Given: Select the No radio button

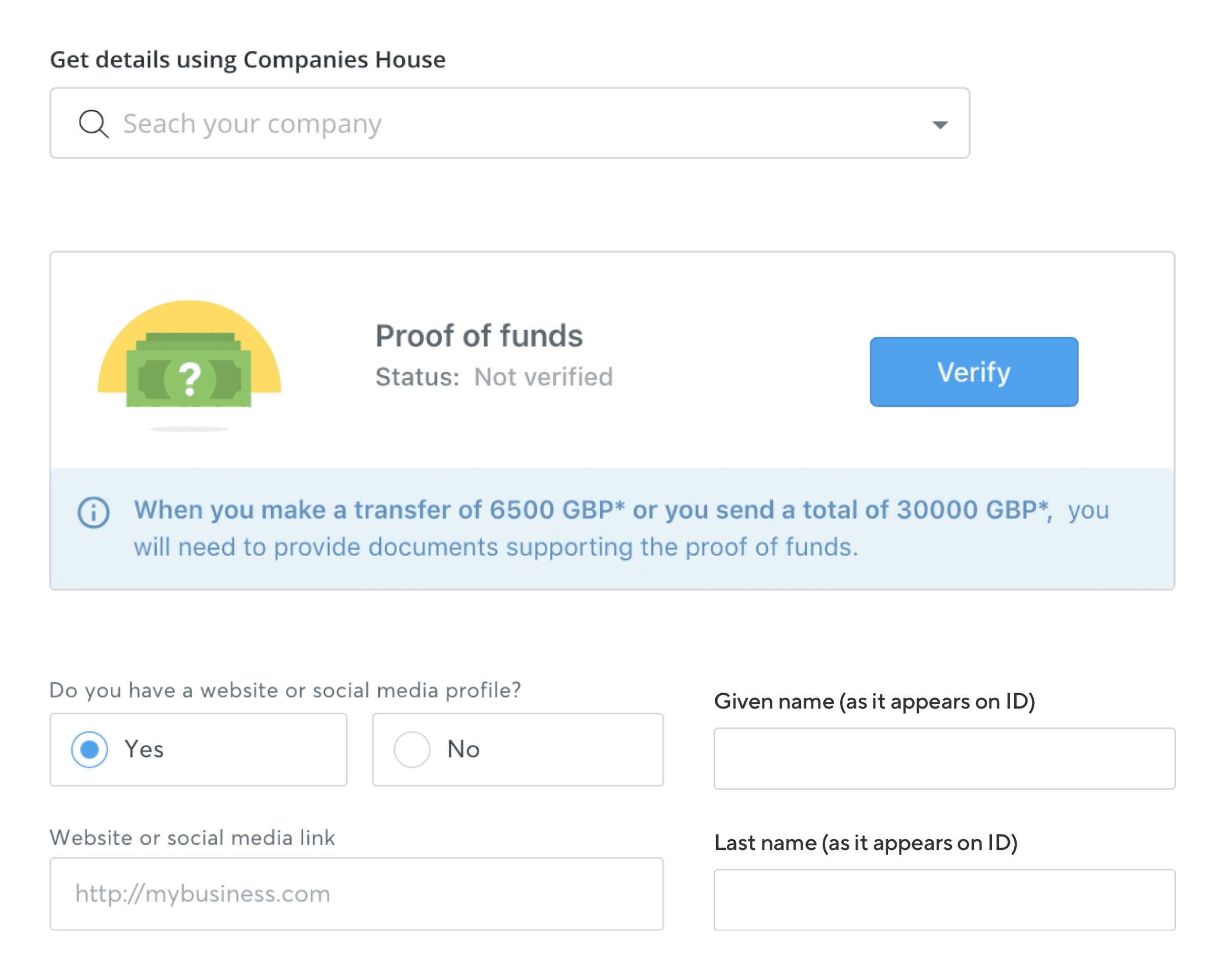Looking at the screenshot, I should (x=411, y=749).
